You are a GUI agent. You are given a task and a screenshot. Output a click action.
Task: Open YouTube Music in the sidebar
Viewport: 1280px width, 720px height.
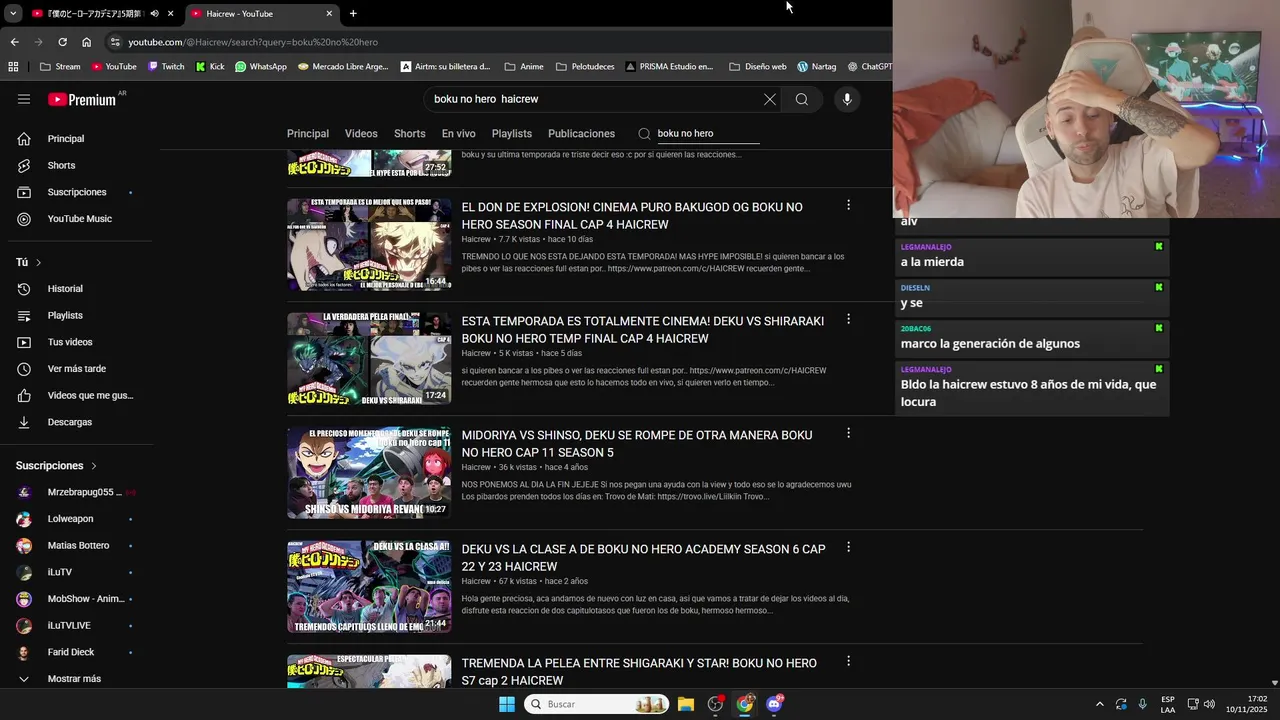coord(79,219)
